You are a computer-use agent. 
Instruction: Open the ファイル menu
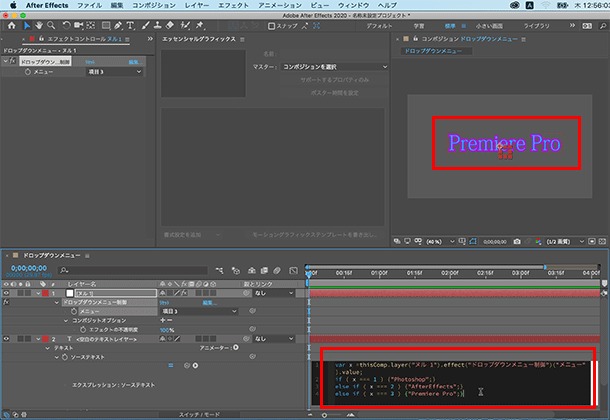89,5
